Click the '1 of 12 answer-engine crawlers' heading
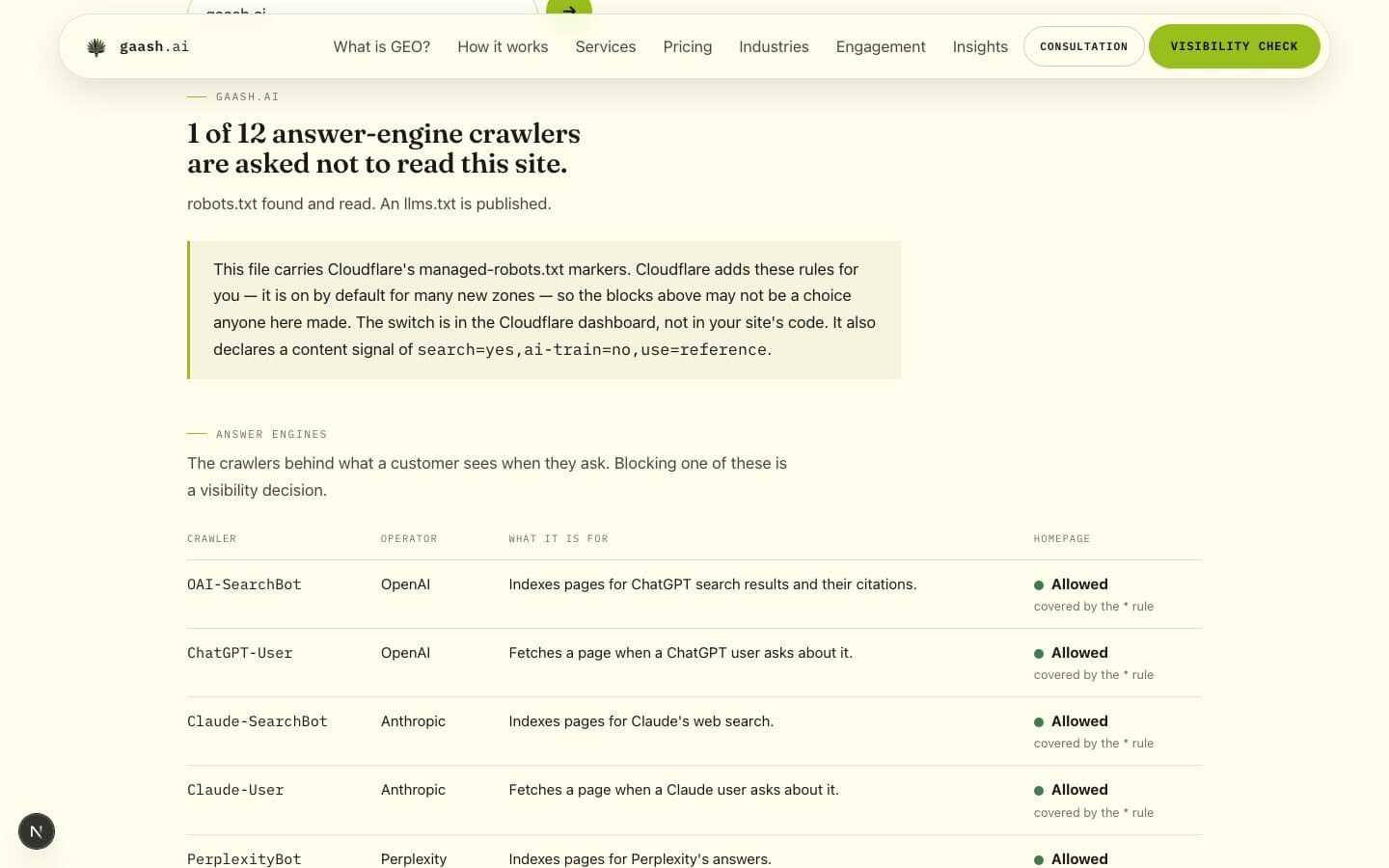The width and height of the screenshot is (1389, 868). (384, 149)
